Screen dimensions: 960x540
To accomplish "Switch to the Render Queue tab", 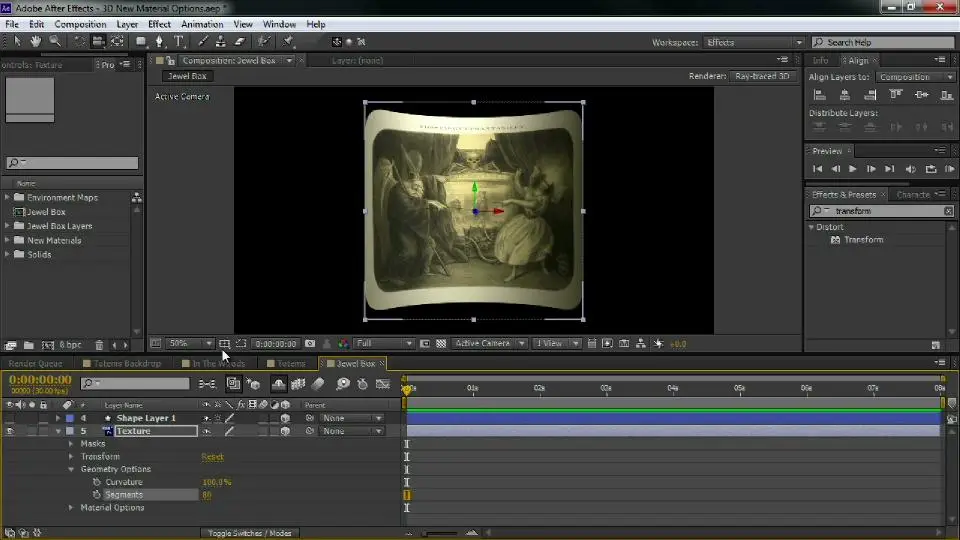I will click(36, 364).
